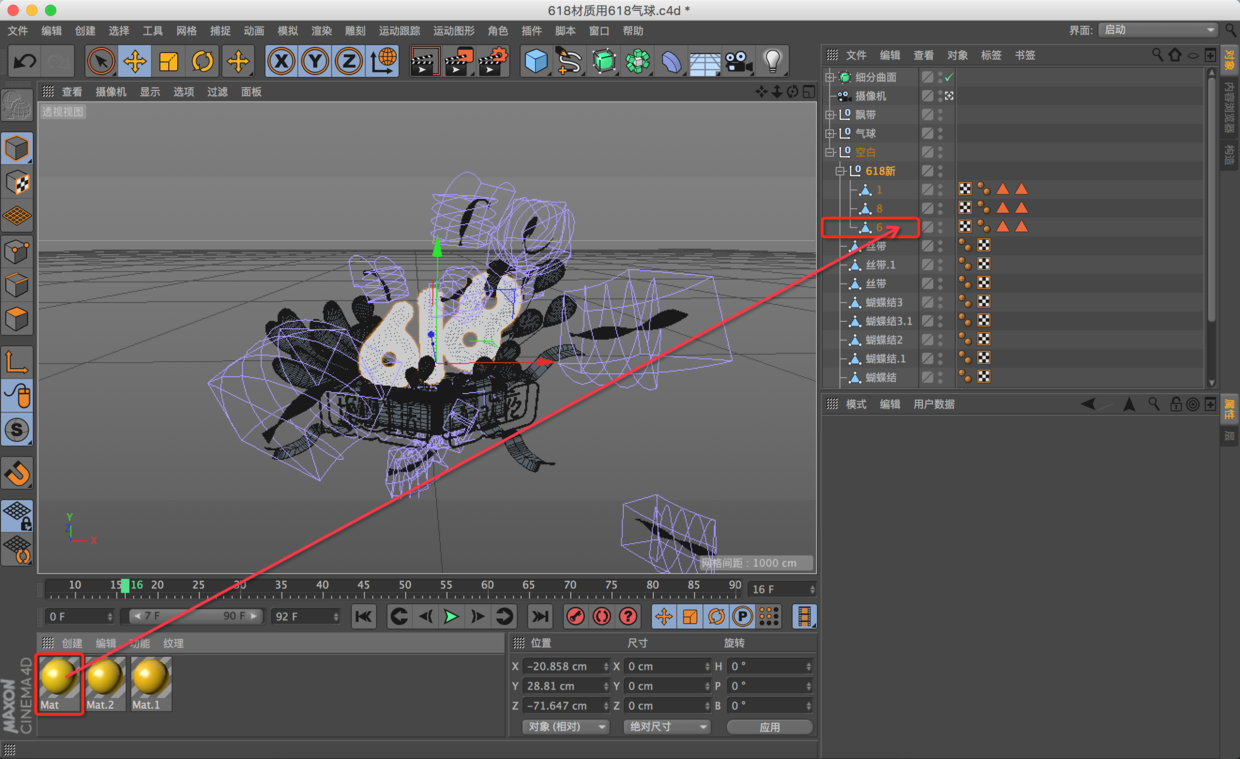
Task: Click the Undo arrow icon
Action: [25, 61]
